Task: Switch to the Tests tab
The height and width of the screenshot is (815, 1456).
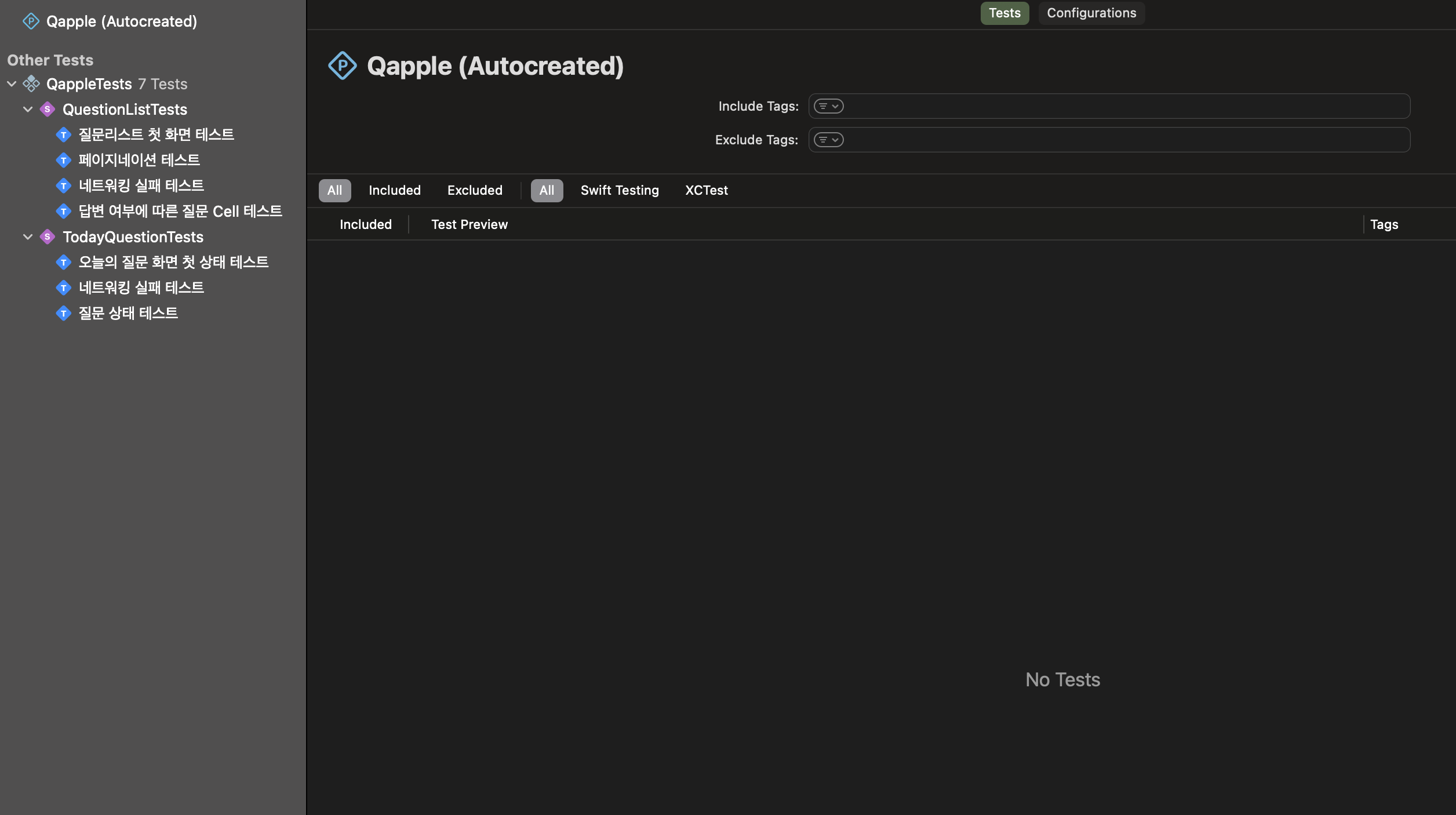Action: (1004, 13)
